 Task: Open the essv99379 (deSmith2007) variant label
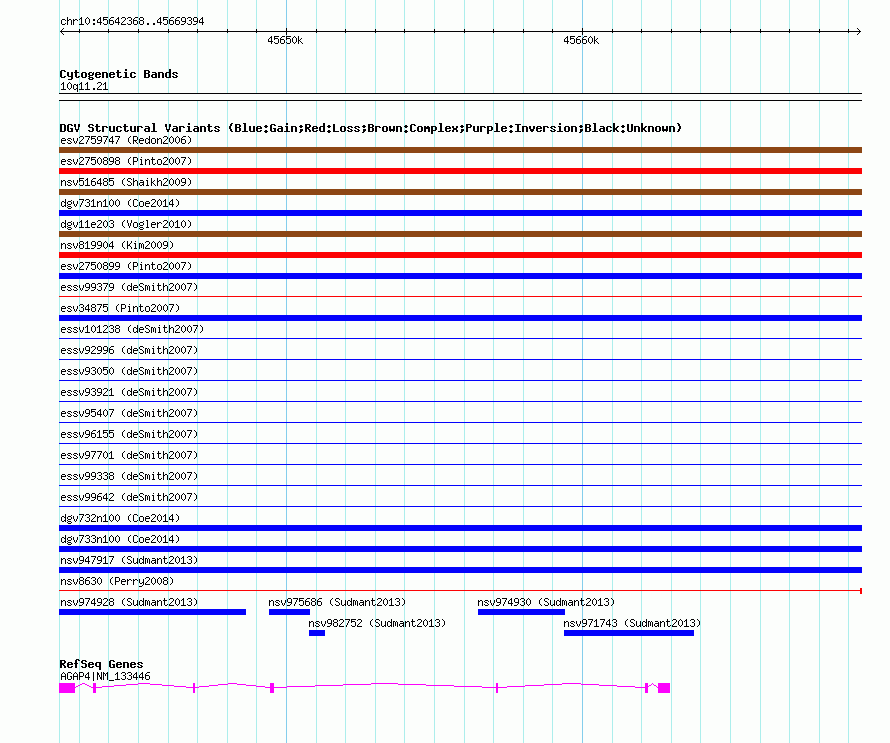pos(129,287)
